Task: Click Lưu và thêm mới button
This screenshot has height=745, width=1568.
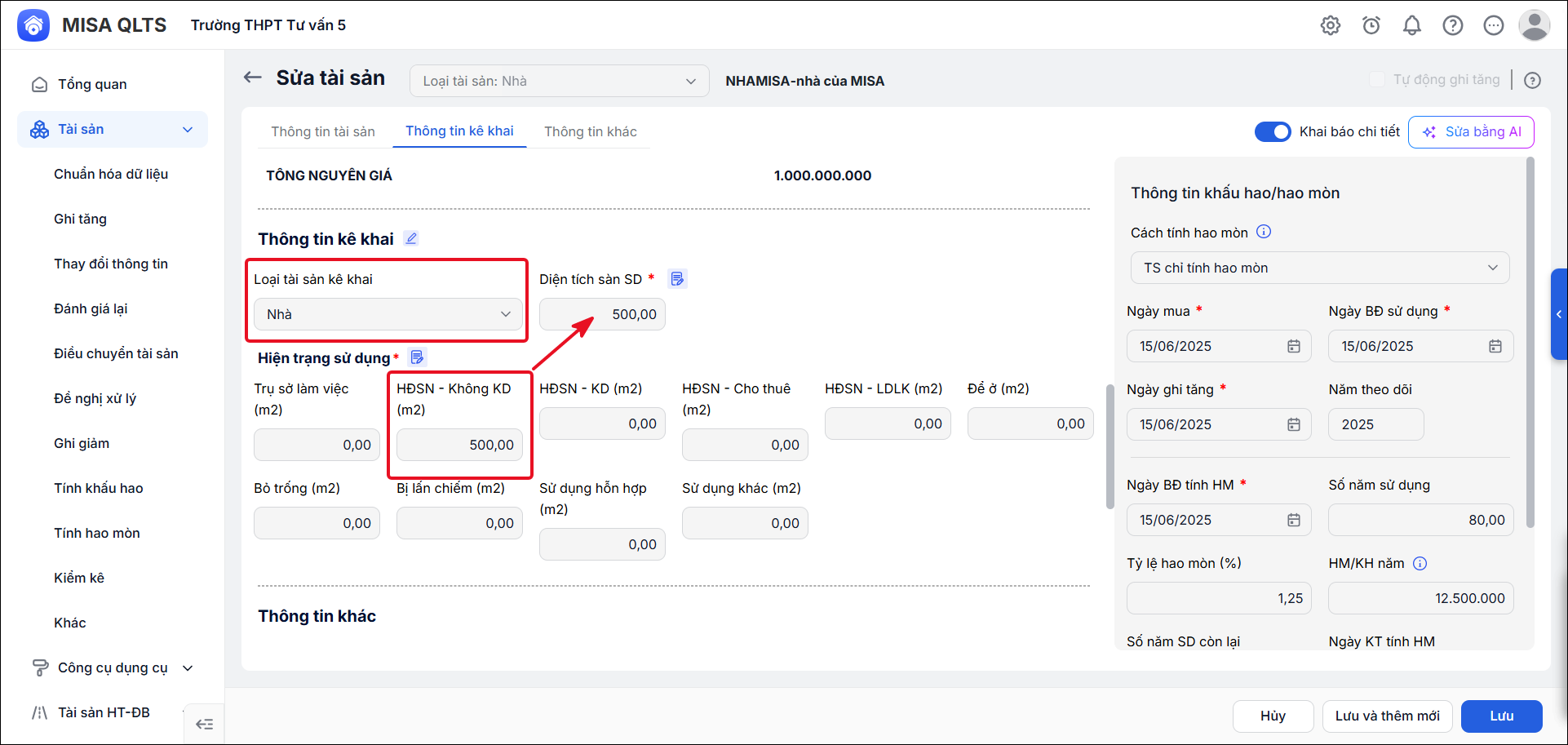Action: pyautogui.click(x=1387, y=716)
